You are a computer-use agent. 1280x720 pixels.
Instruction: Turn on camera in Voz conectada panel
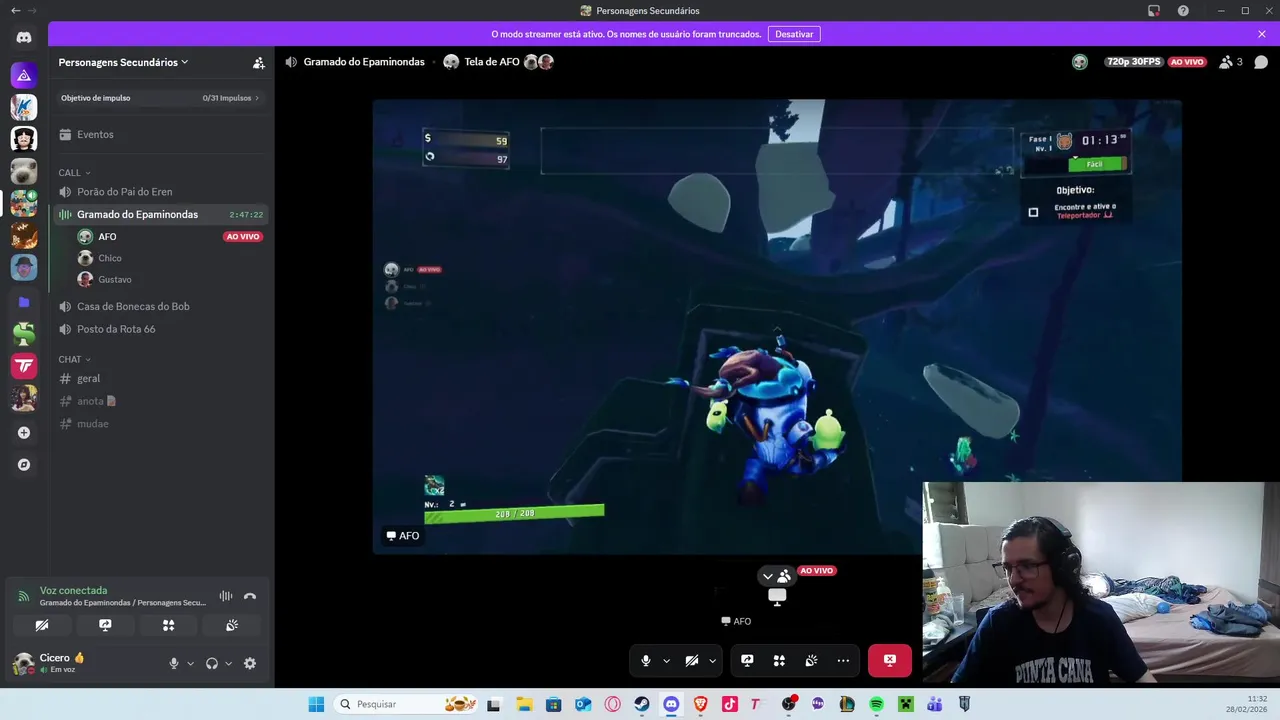42,625
